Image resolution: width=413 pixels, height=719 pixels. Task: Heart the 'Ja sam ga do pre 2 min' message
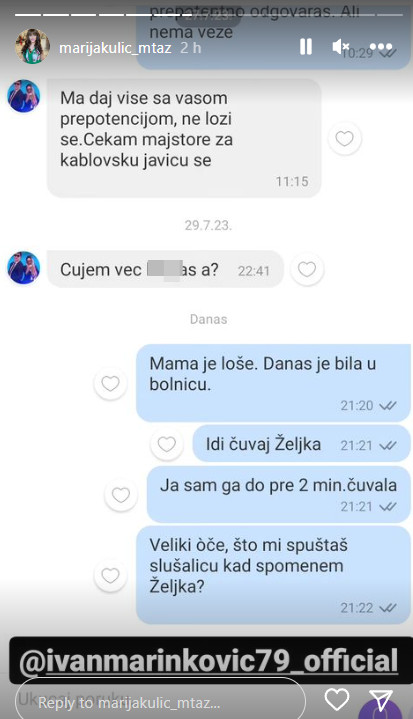point(121,495)
